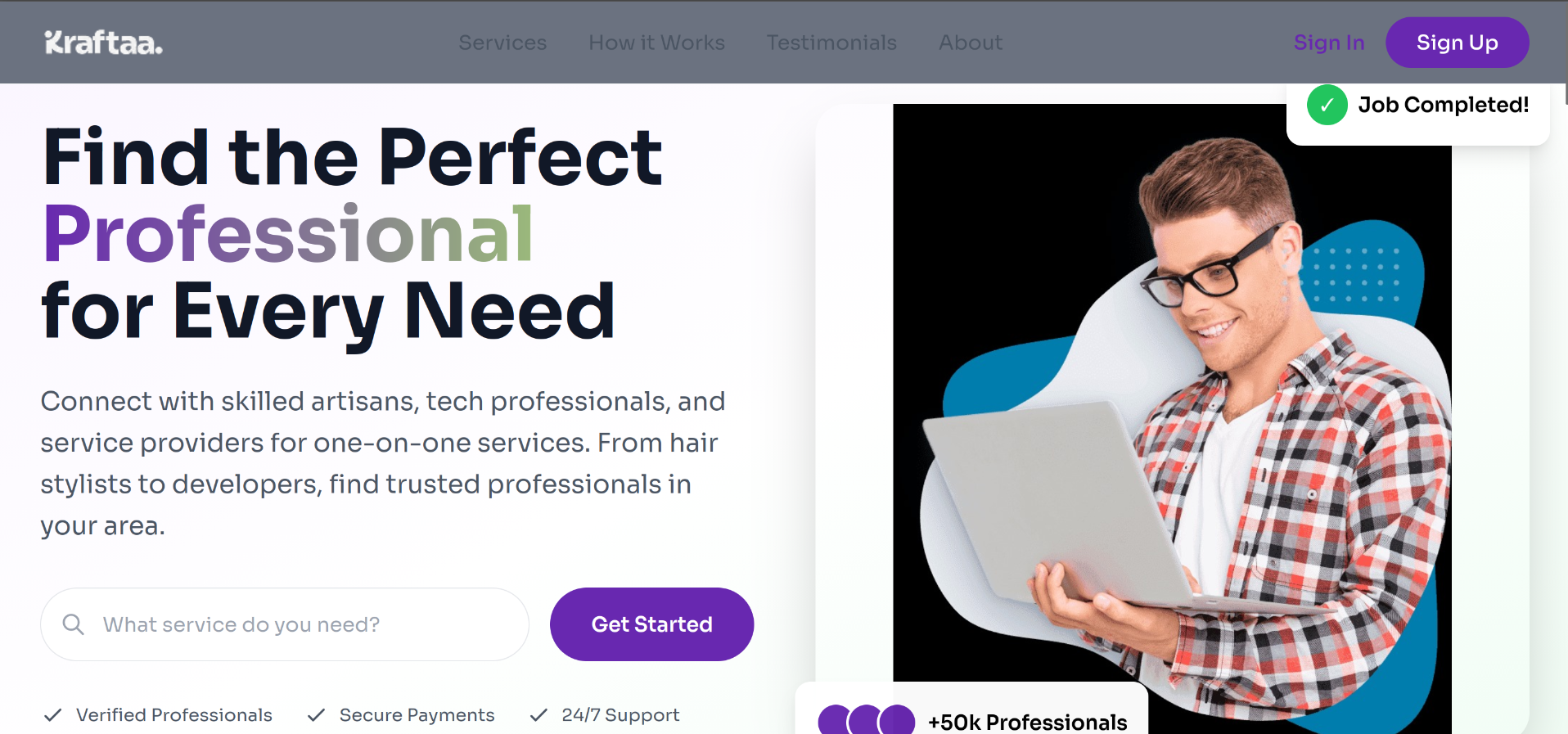Click the Sign In link

1329,43
